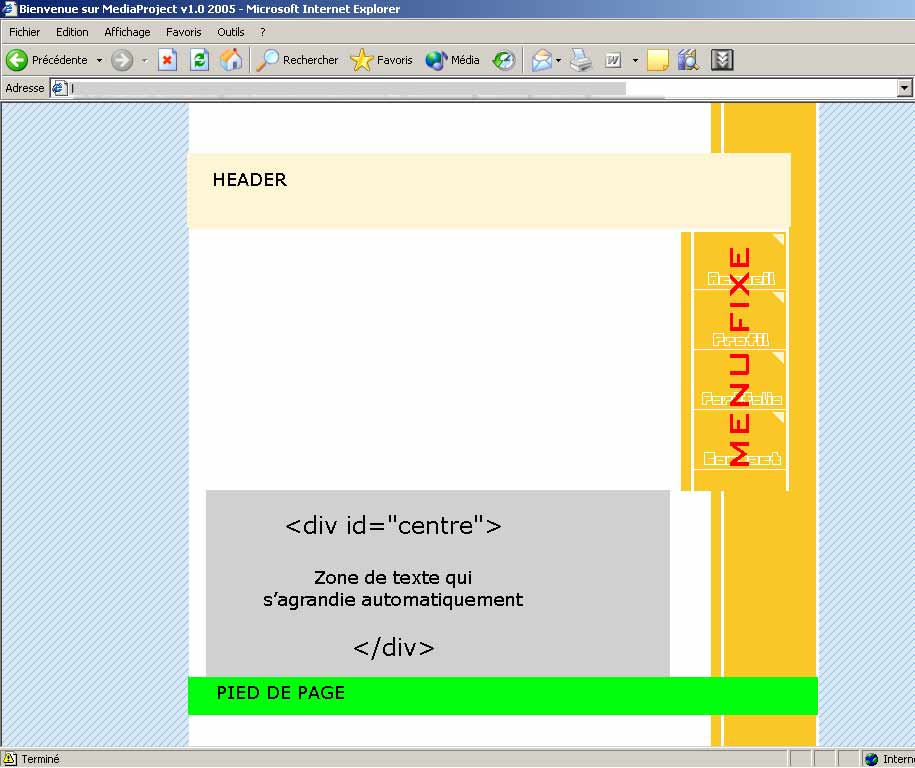Go to the home page via house icon
915x768 pixels.
pos(231,60)
